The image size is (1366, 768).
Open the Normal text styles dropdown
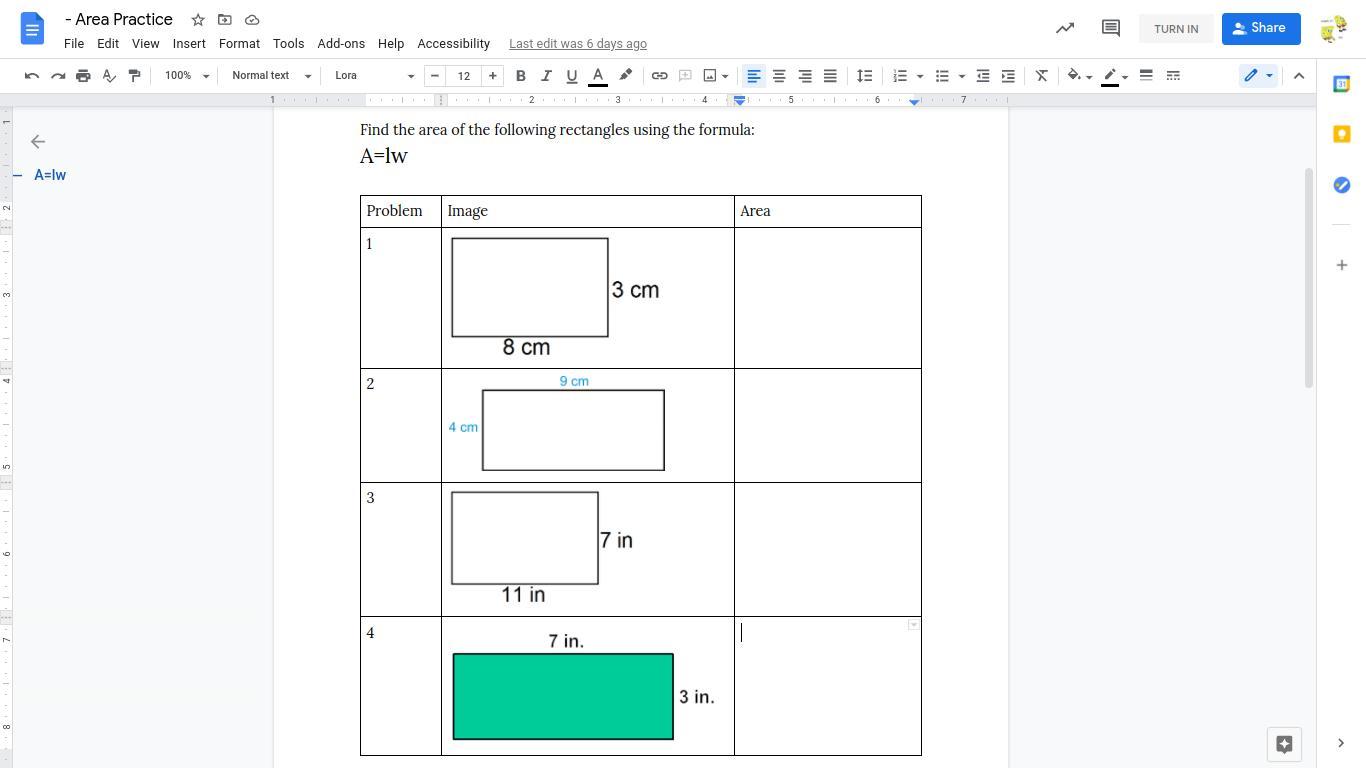[x=271, y=76]
